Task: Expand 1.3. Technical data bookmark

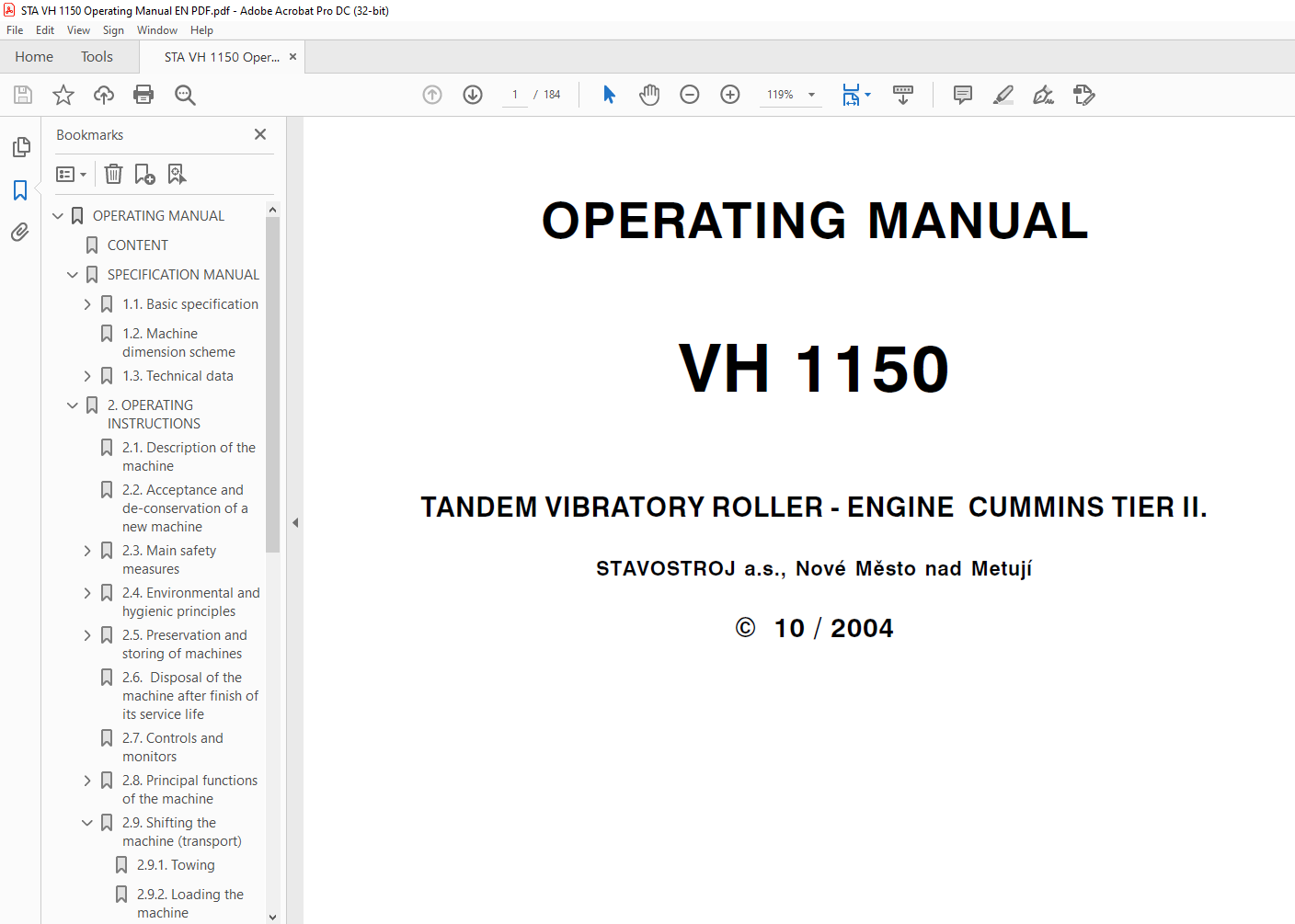Action: point(87,376)
